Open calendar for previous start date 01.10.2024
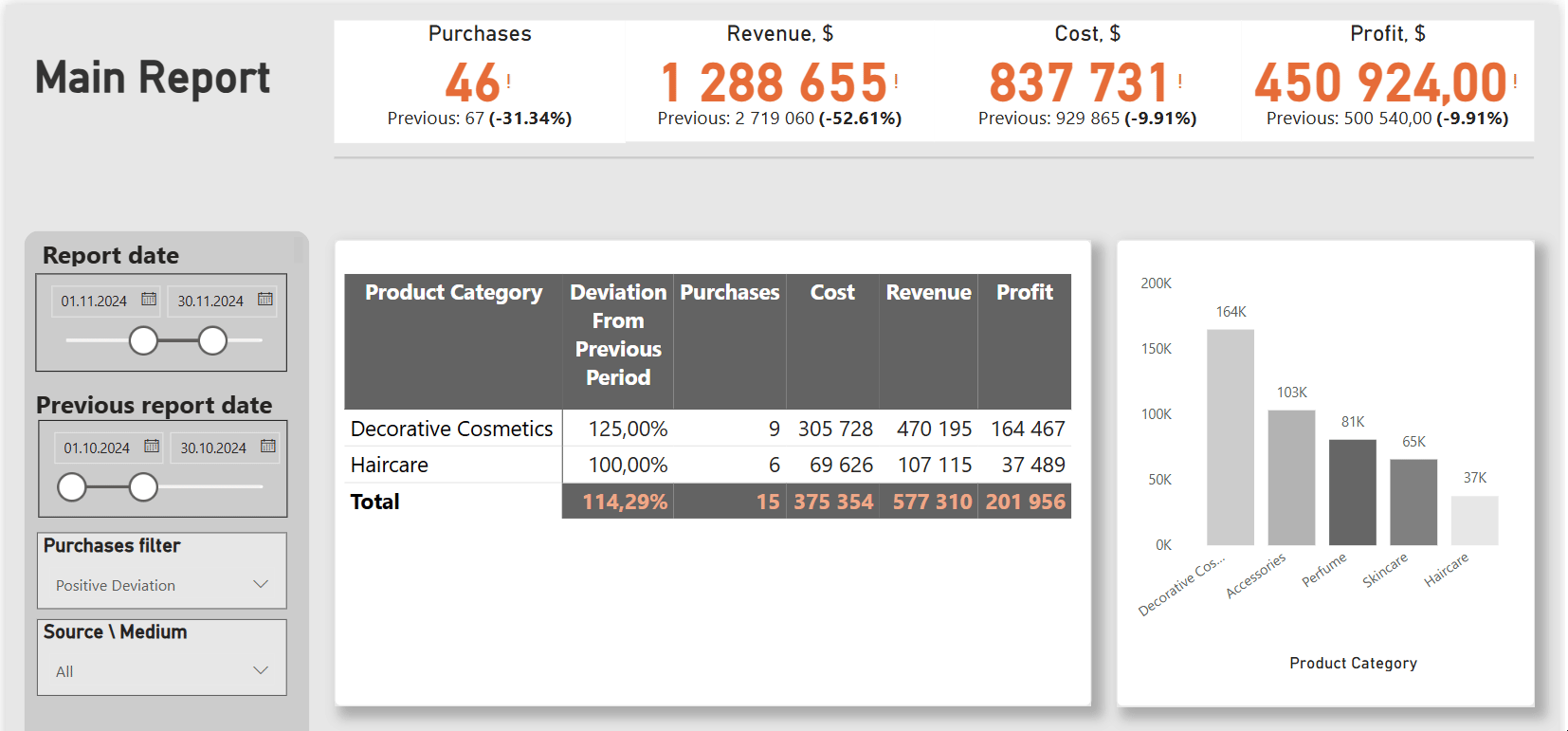This screenshot has height=731, width=1568. [152, 447]
